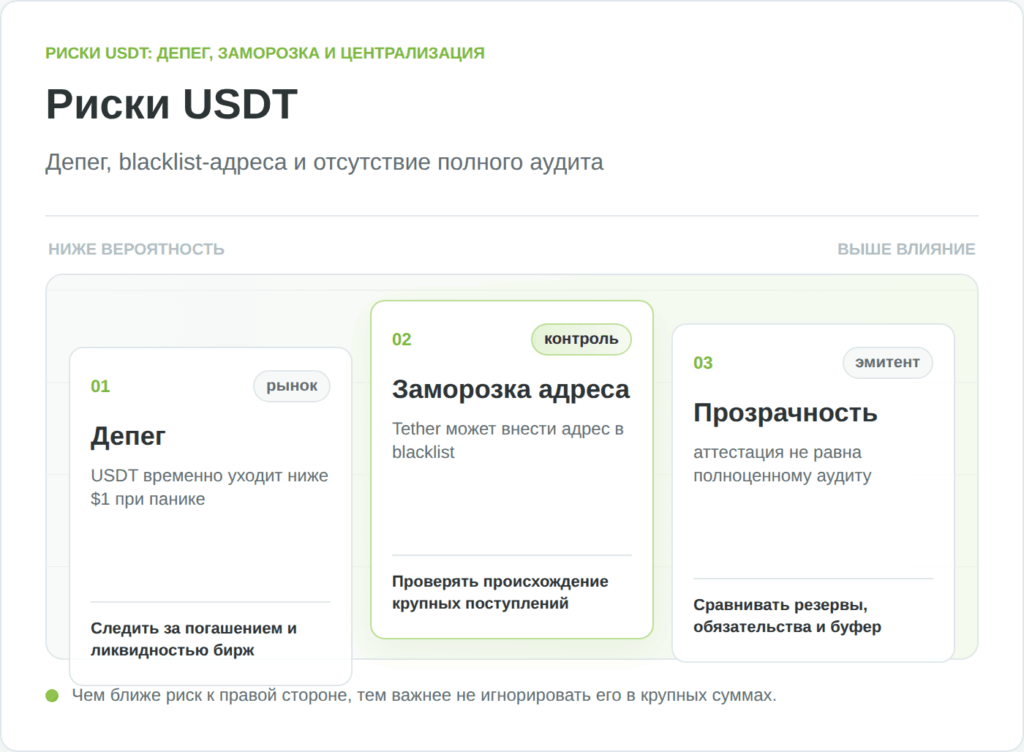Viewport: 1024px width, 752px height.
Task: Click advice Следить за погашением и ликвидностью бирж
Action: coord(193,639)
